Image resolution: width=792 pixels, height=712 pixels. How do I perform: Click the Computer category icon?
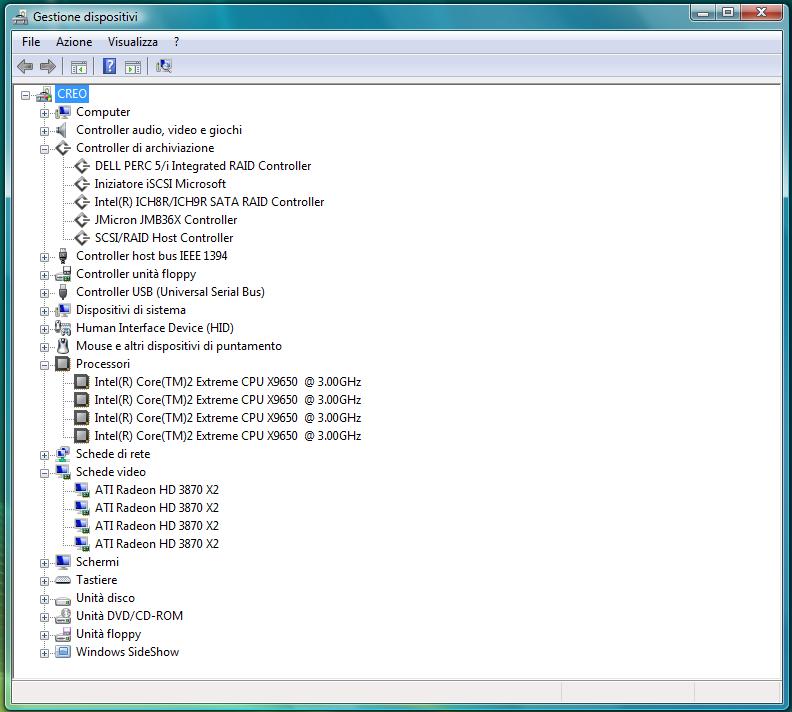(63, 112)
